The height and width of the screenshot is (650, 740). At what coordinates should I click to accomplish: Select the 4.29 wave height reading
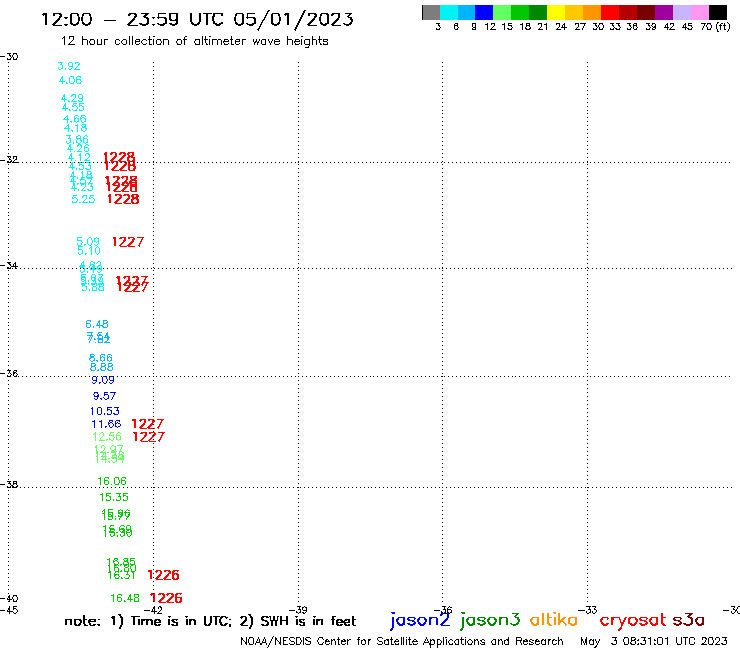point(72,98)
